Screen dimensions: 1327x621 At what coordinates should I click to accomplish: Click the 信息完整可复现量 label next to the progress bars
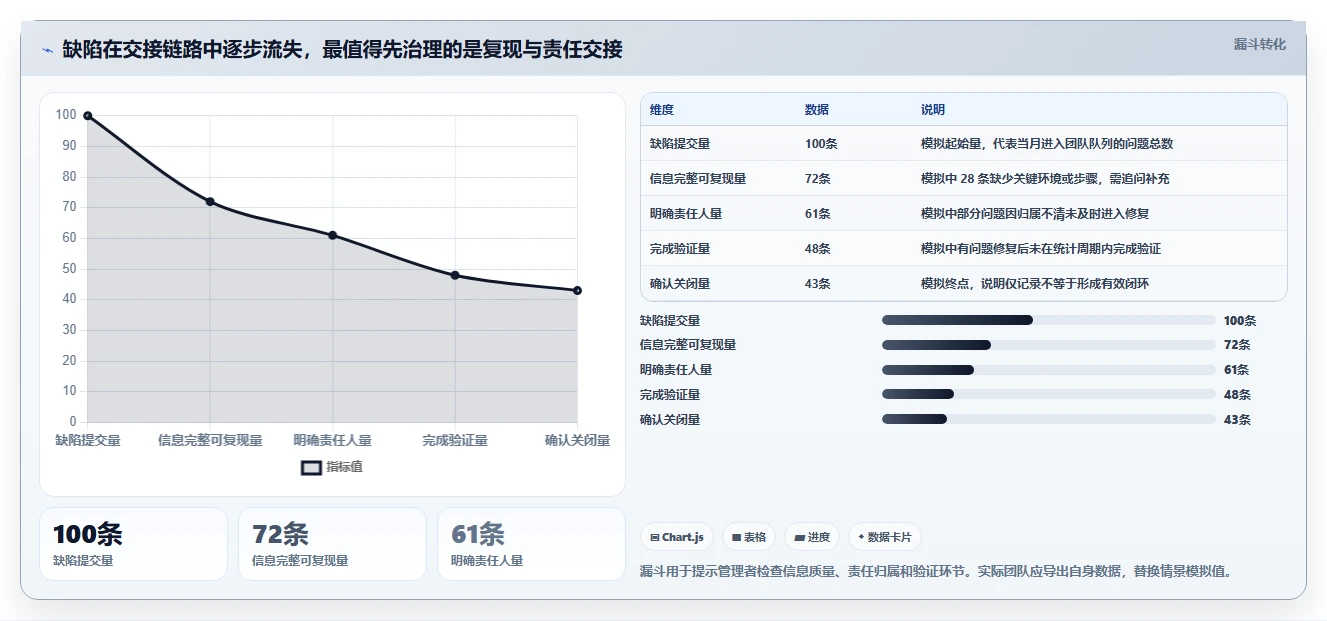tap(688, 345)
